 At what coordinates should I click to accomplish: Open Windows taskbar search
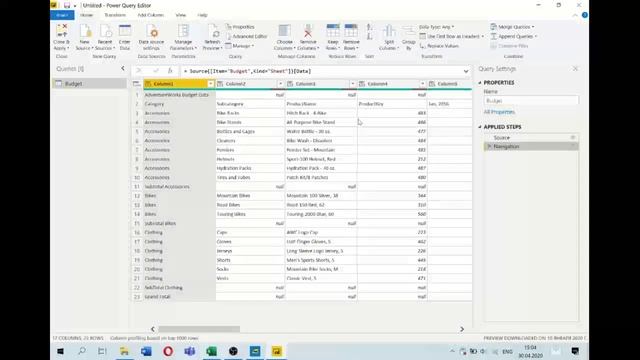(82, 351)
